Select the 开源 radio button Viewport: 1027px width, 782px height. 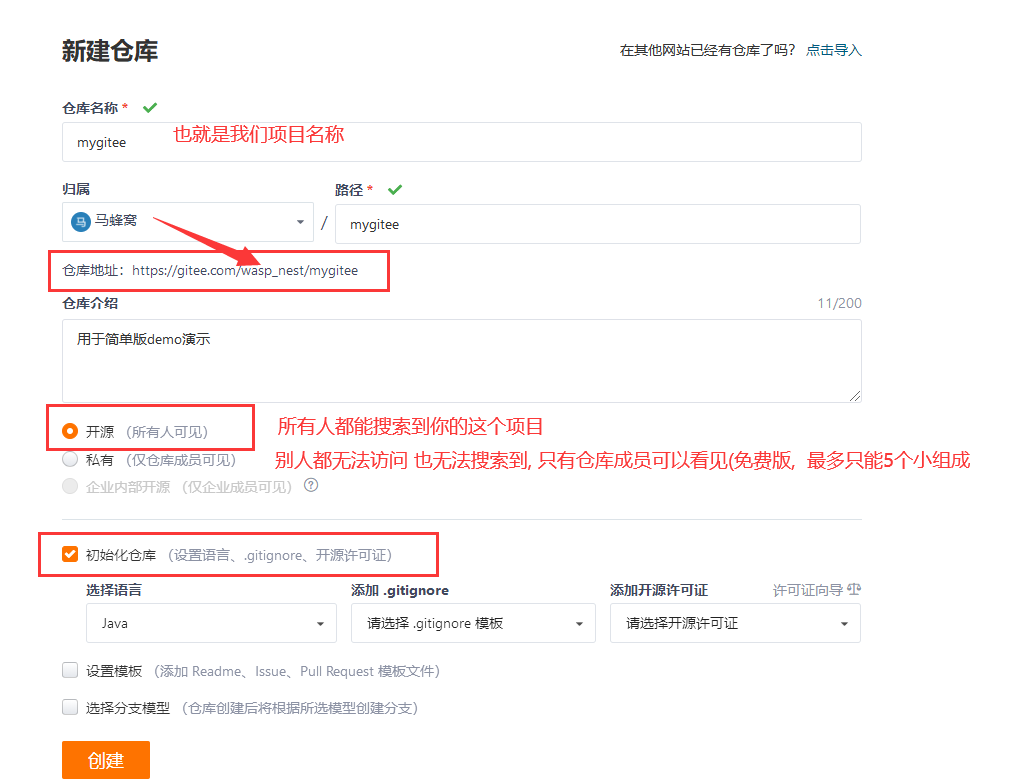pyautogui.click(x=70, y=432)
